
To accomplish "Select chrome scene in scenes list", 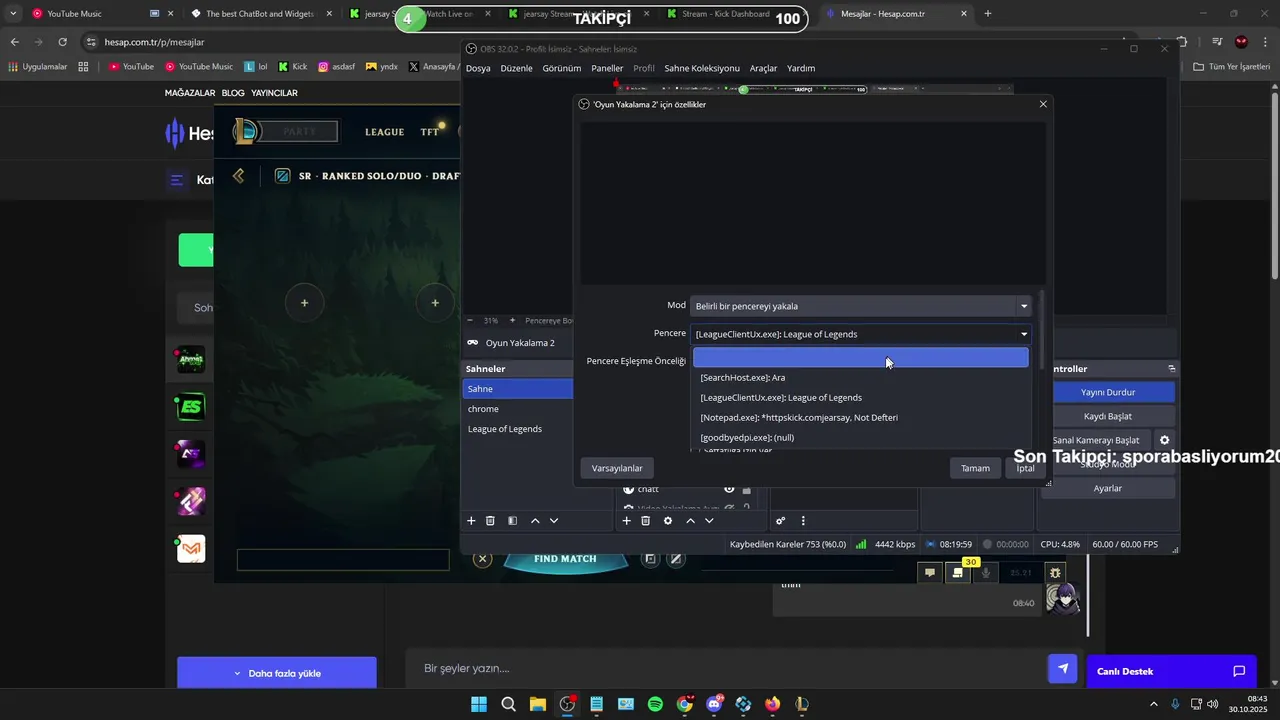I will (518, 409).
